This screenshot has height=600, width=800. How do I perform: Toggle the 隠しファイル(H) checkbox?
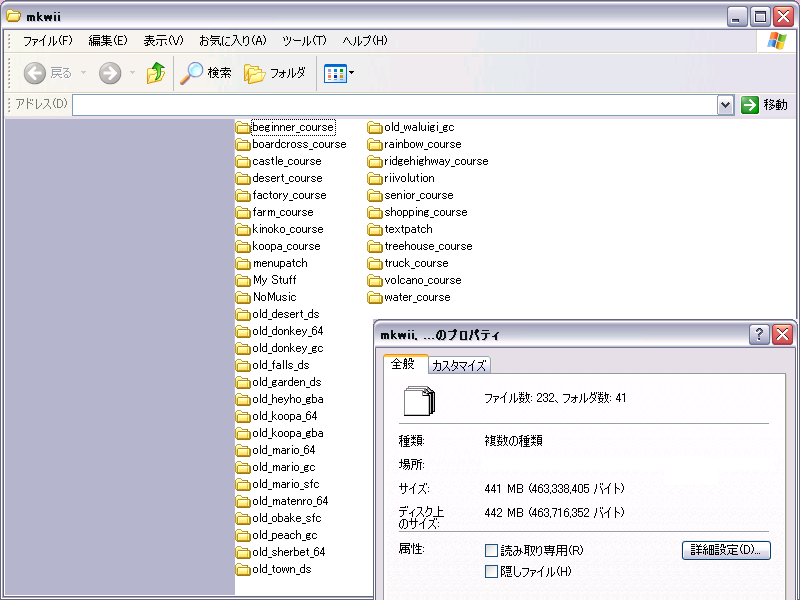point(491,571)
